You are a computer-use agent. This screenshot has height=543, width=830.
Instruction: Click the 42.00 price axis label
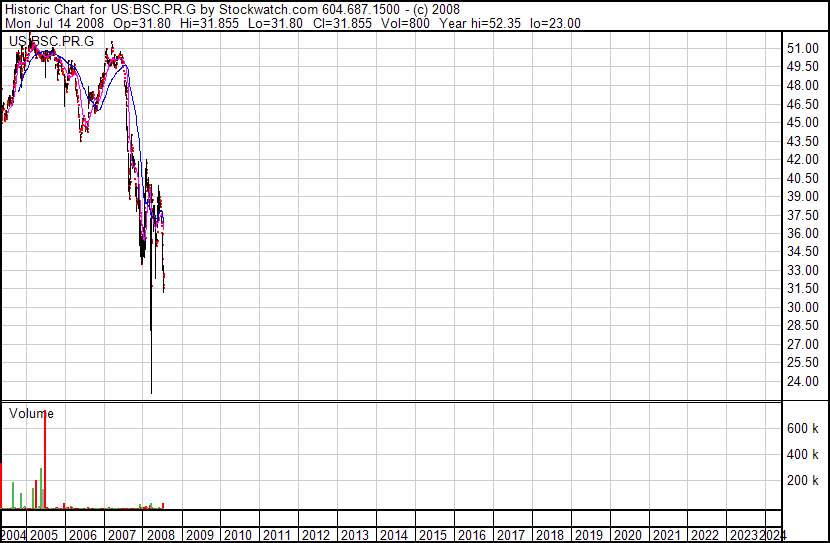(x=803, y=159)
